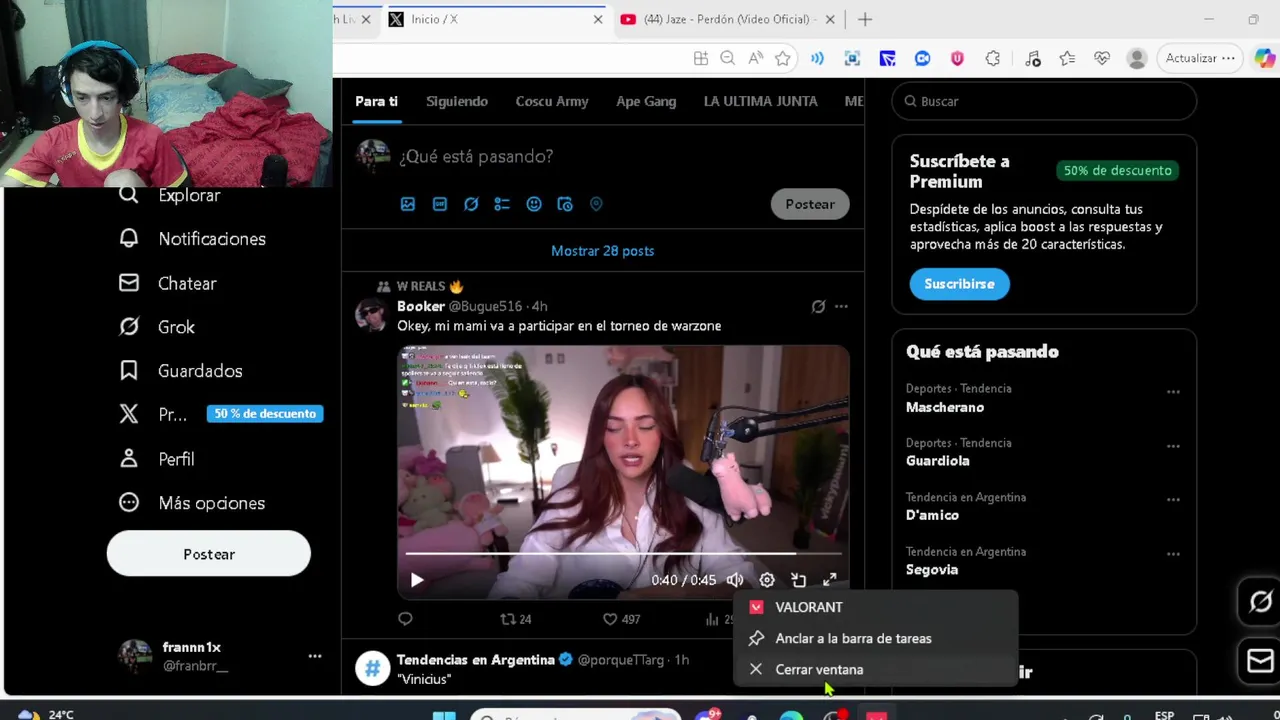Open video settings gear icon

tap(767, 580)
